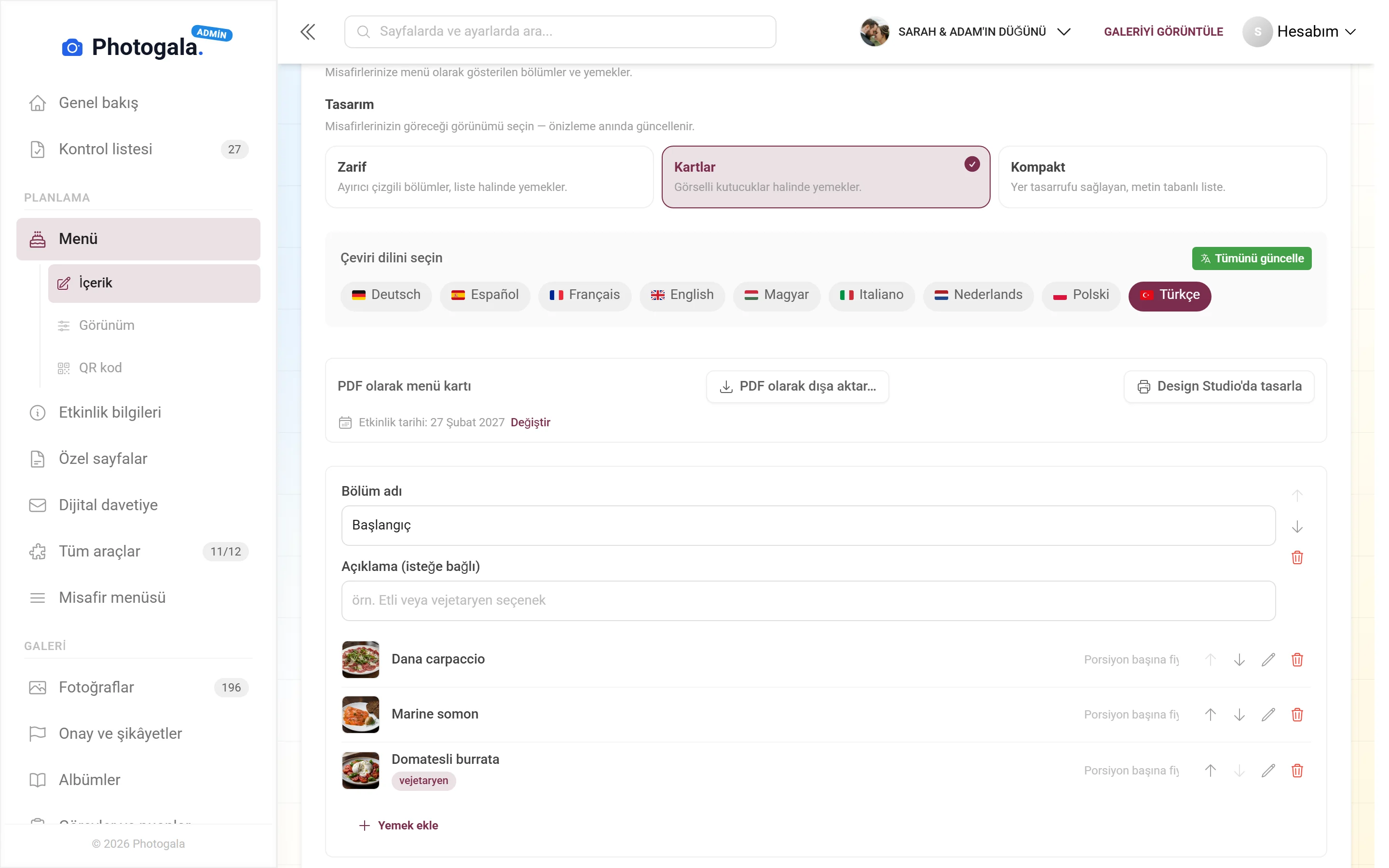The width and height of the screenshot is (1389, 868).
Task: Expand the Hesabım account menu
Action: click(x=1299, y=31)
